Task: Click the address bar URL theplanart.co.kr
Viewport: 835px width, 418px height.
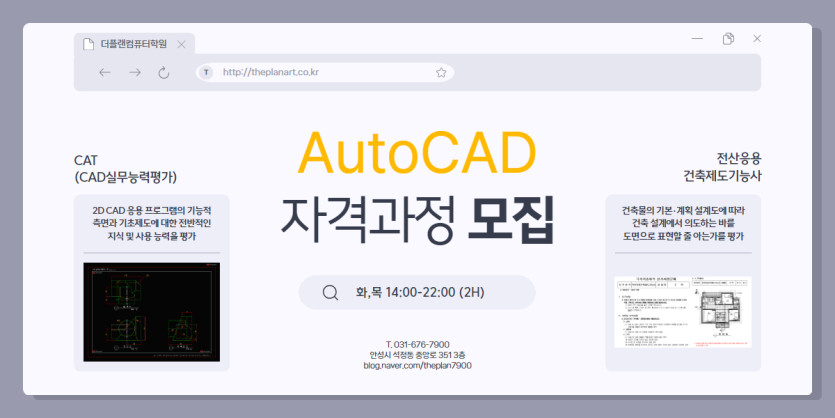Action: (271, 72)
